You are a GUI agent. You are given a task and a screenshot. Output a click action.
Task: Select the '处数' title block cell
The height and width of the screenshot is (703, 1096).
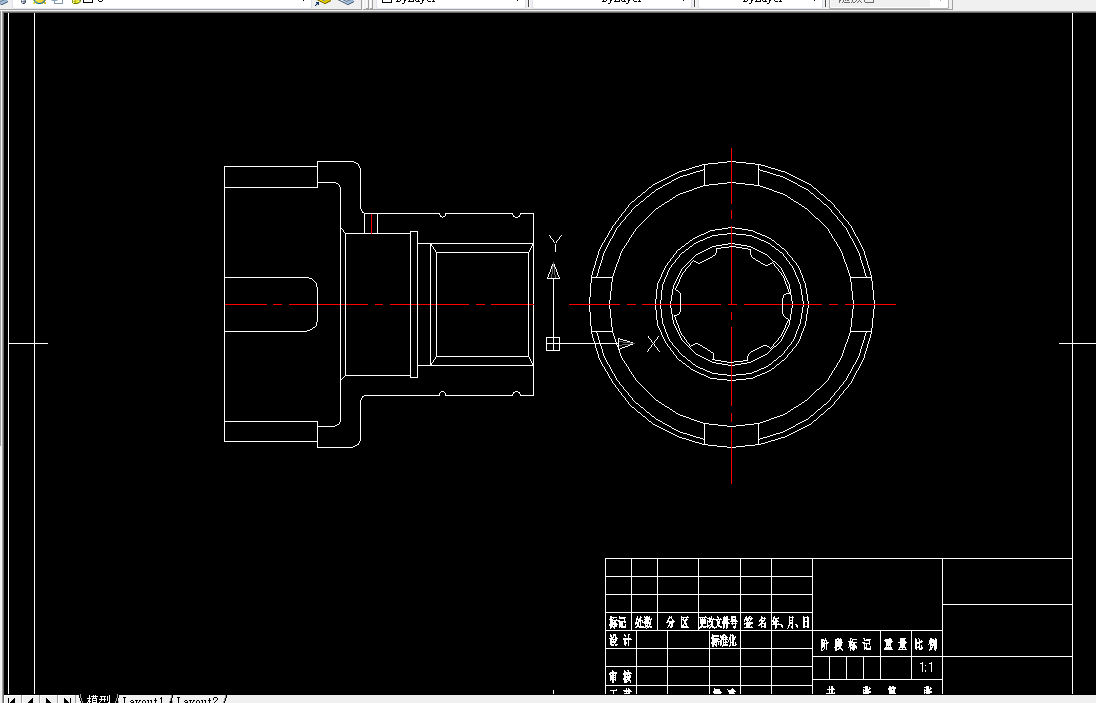(644, 622)
